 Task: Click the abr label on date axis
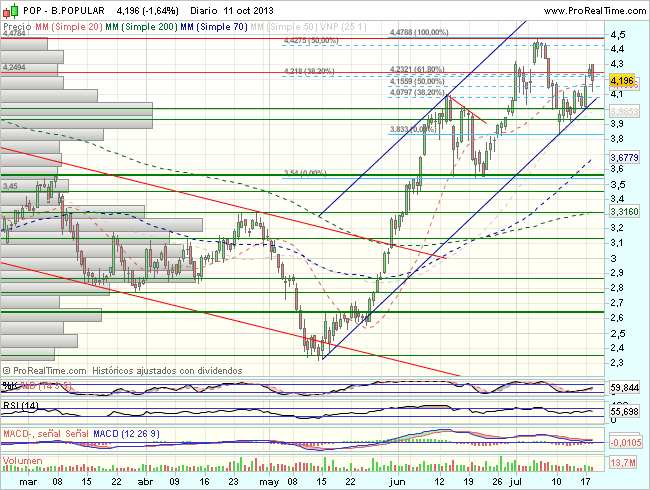pyautogui.click(x=145, y=482)
